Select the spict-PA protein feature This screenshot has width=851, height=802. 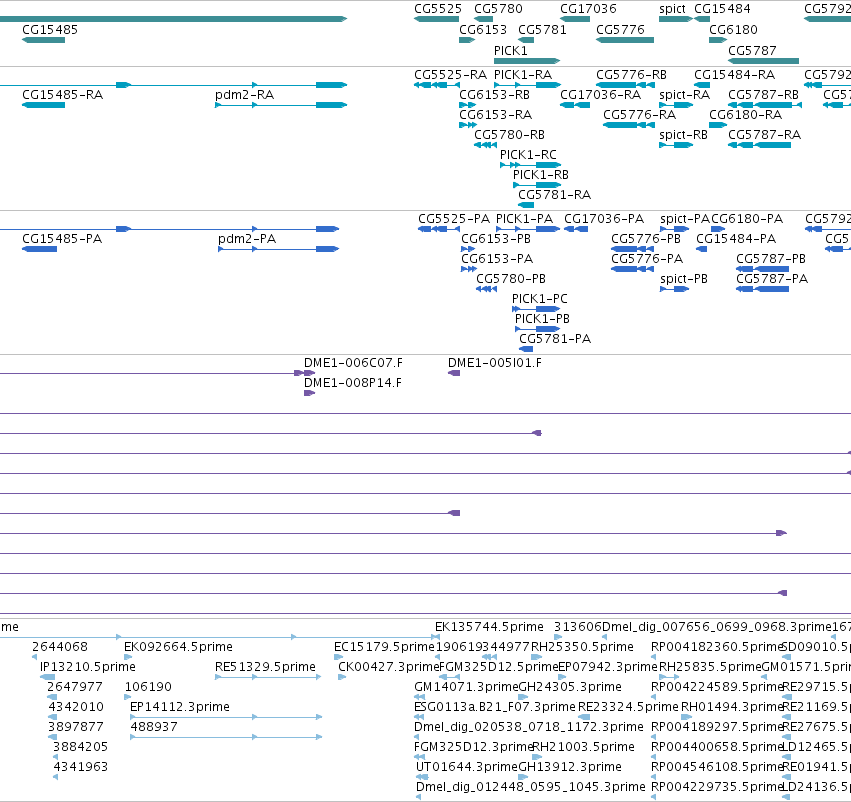[675, 229]
